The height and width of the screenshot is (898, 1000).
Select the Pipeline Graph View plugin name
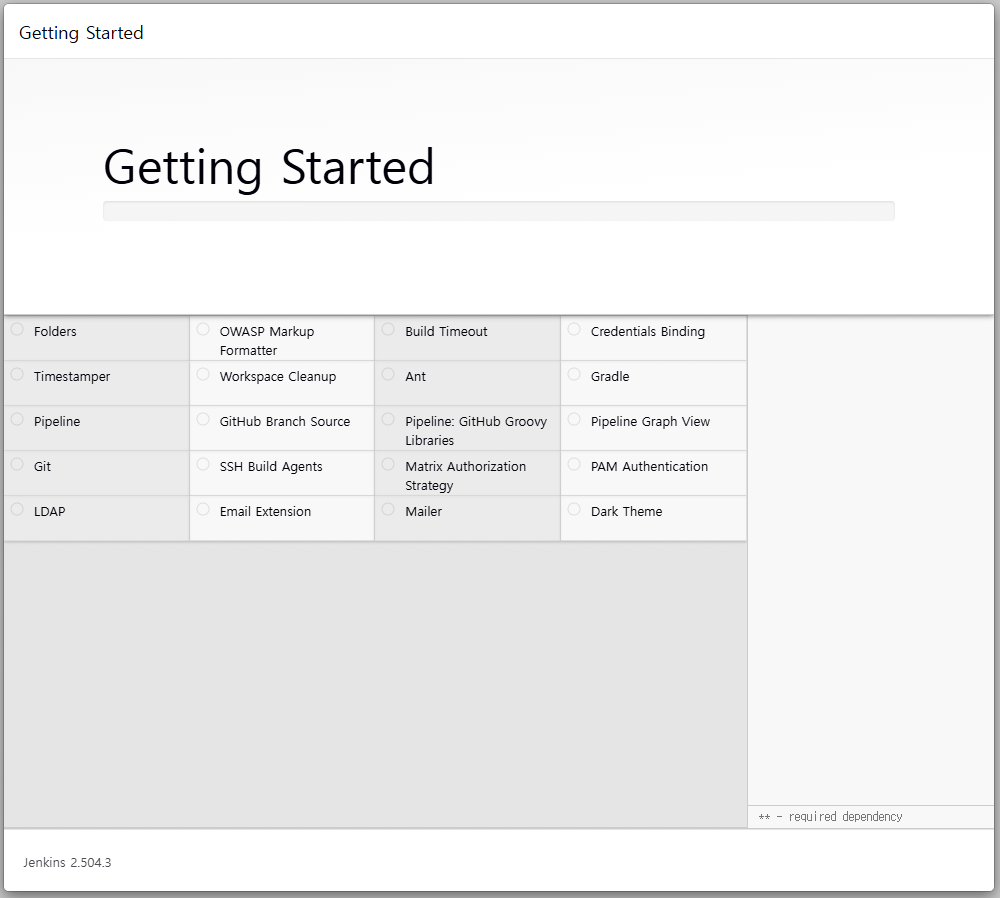click(650, 422)
